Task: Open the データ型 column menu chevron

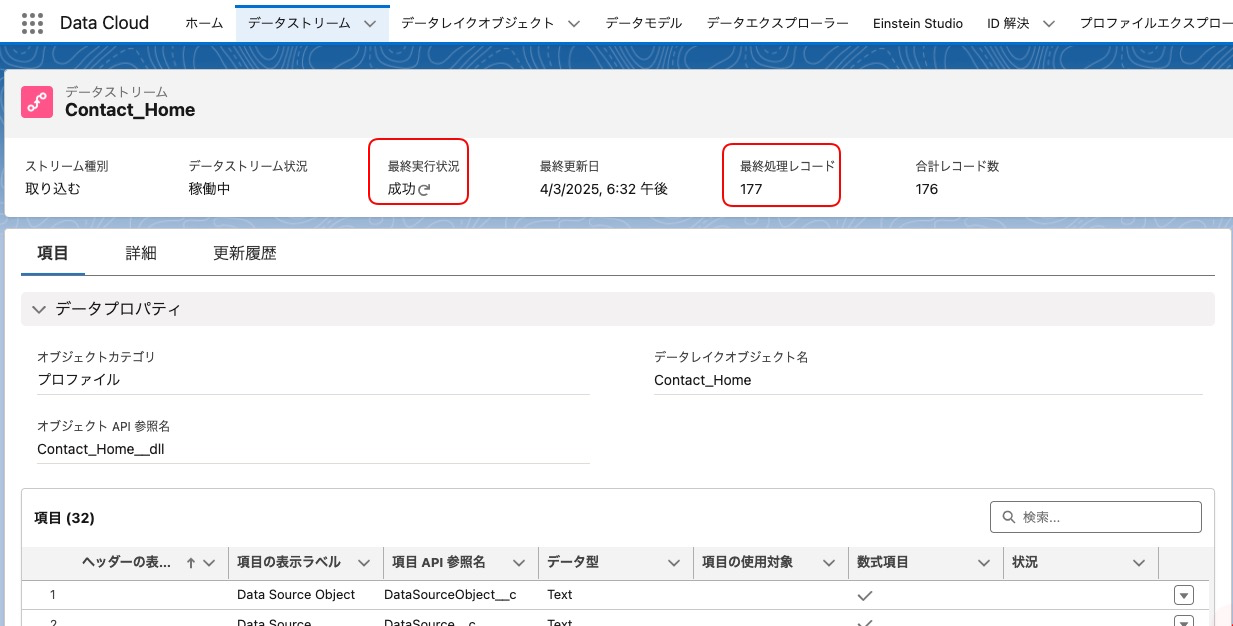Action: (x=675, y=563)
